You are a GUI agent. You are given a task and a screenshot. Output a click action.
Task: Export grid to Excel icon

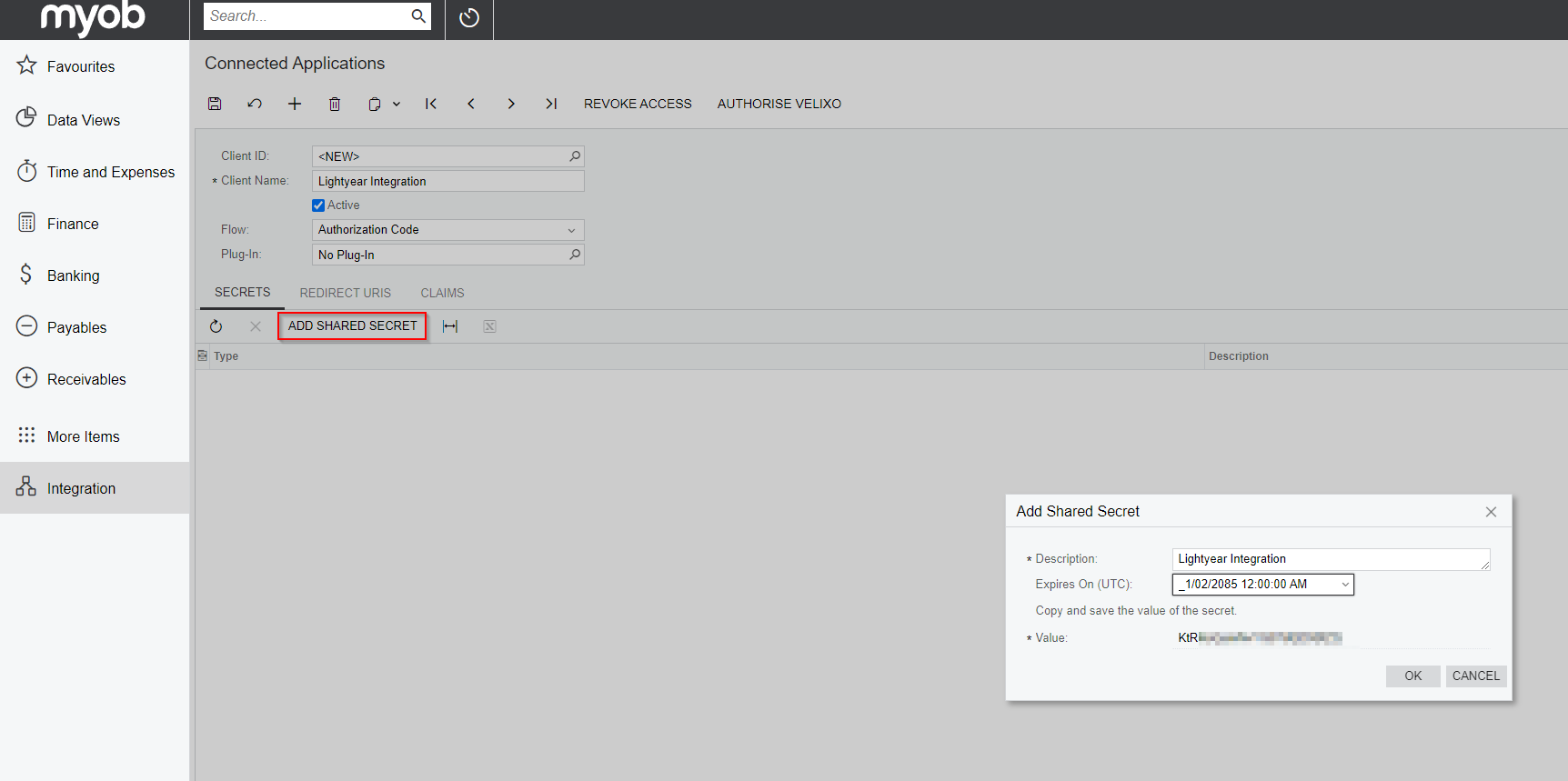489,326
